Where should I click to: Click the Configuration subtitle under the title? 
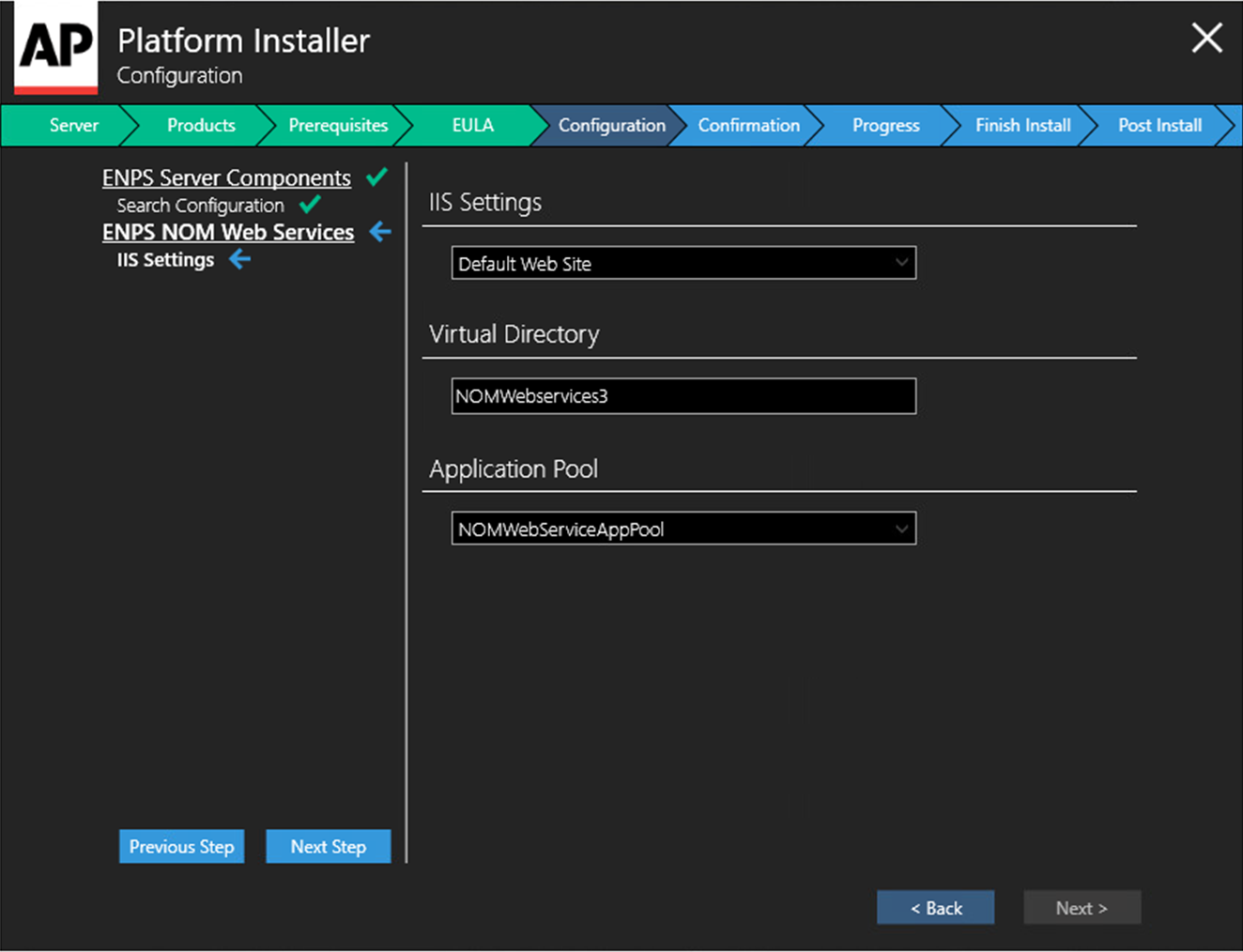point(179,75)
